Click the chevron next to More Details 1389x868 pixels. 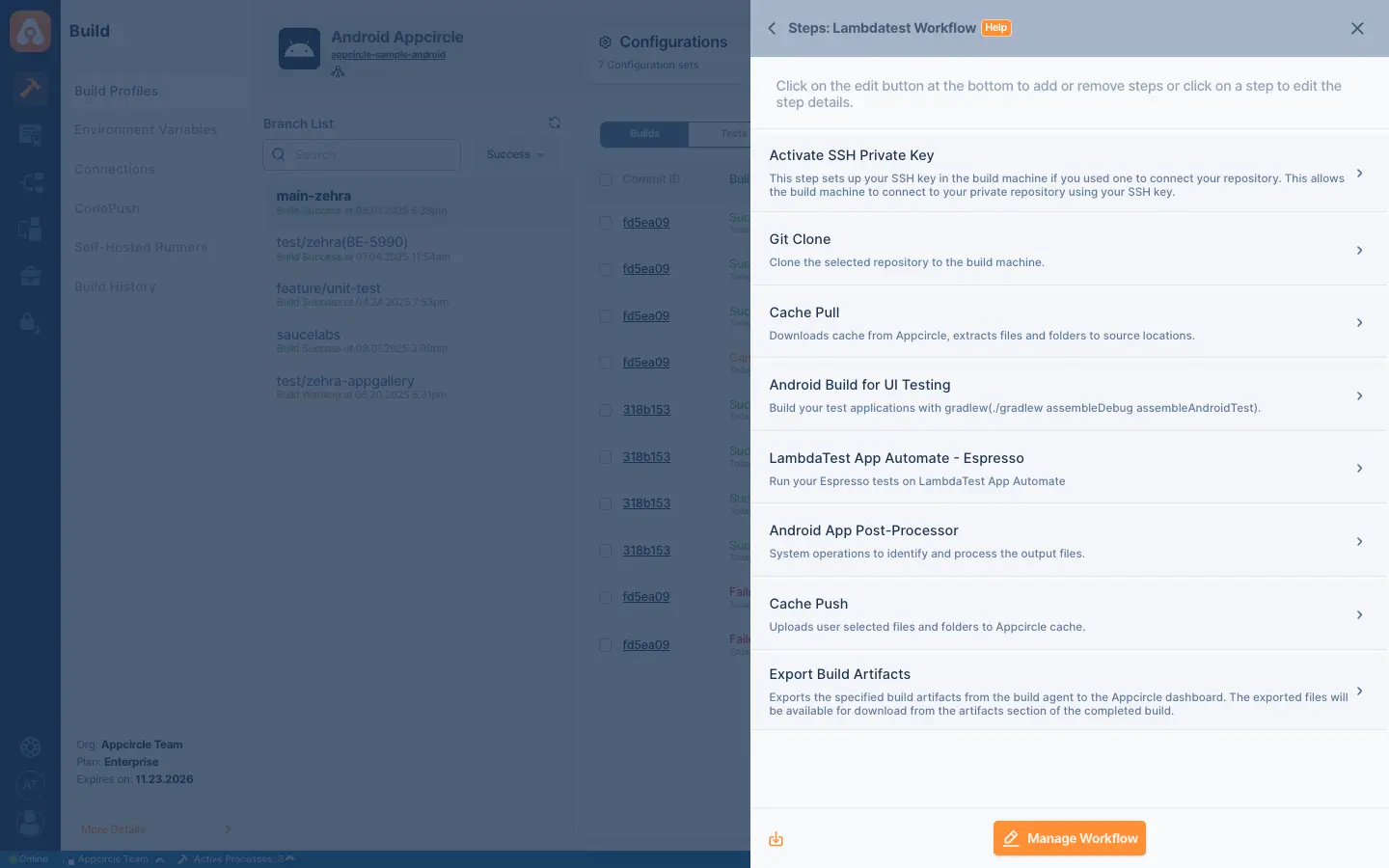click(229, 829)
